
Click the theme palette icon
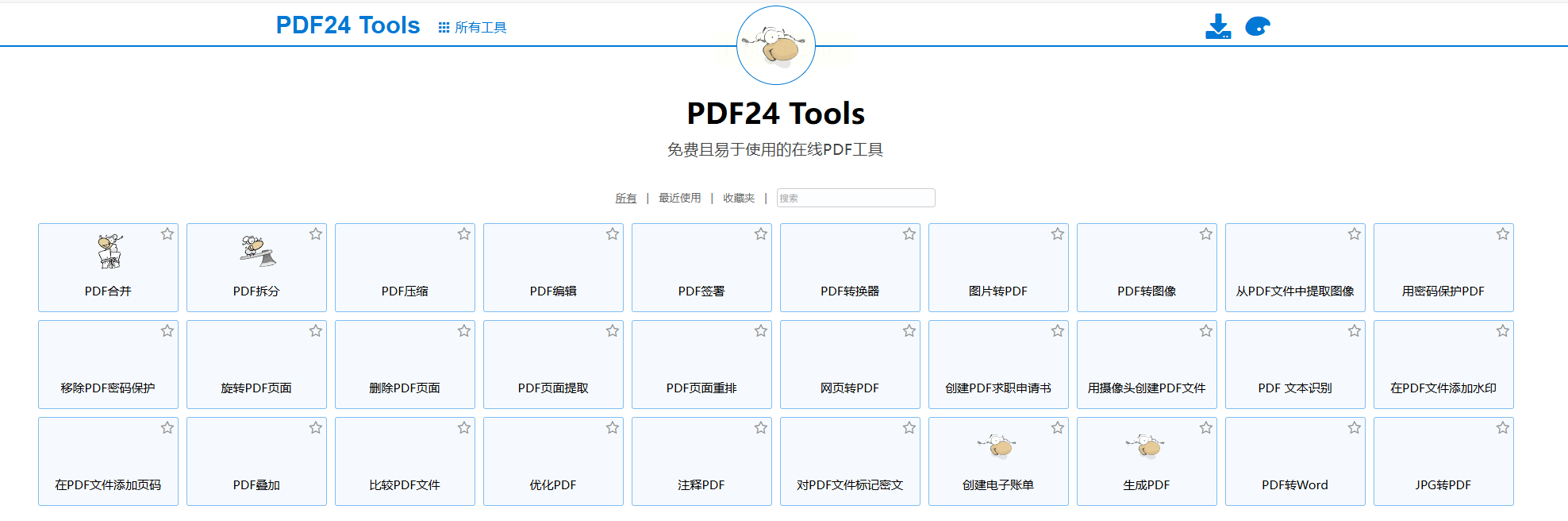click(x=1258, y=26)
